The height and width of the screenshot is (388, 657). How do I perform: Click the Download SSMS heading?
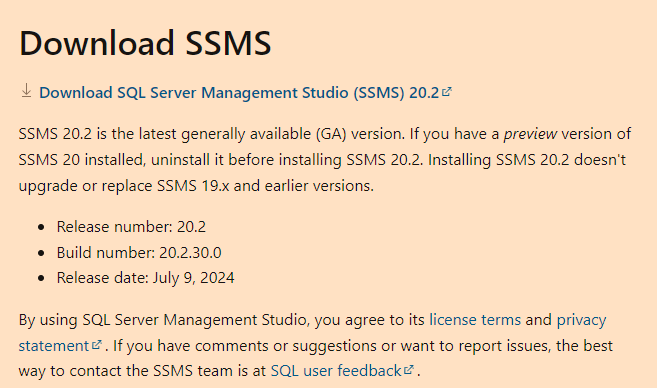click(145, 43)
